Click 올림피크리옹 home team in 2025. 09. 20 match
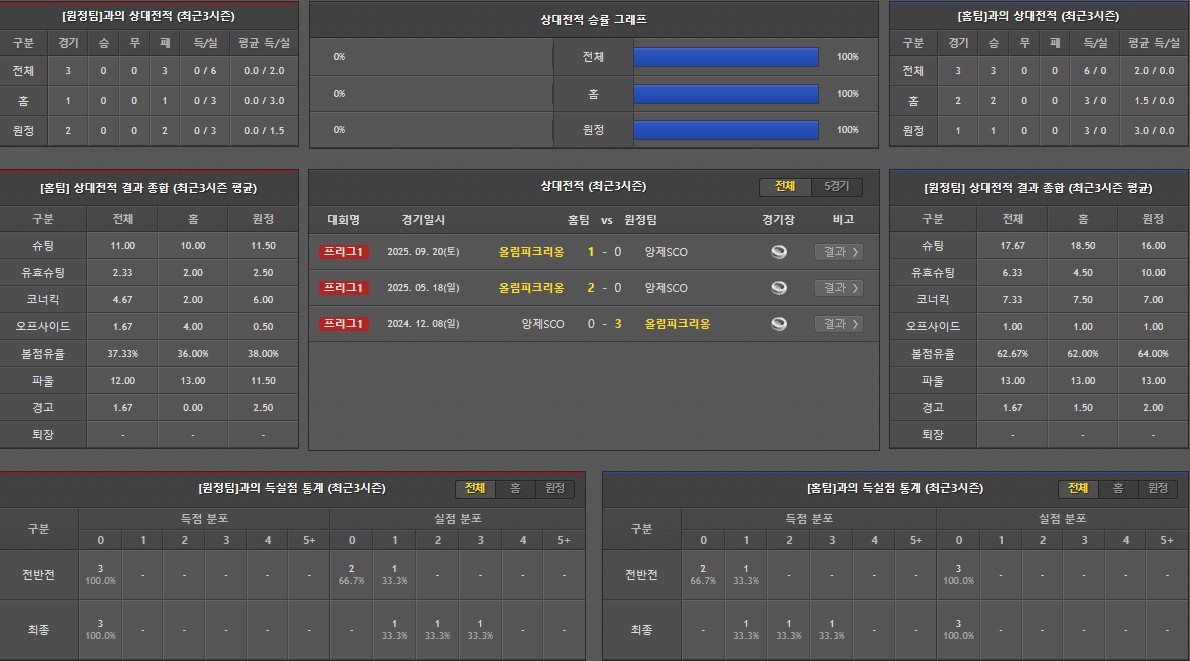 (x=531, y=252)
